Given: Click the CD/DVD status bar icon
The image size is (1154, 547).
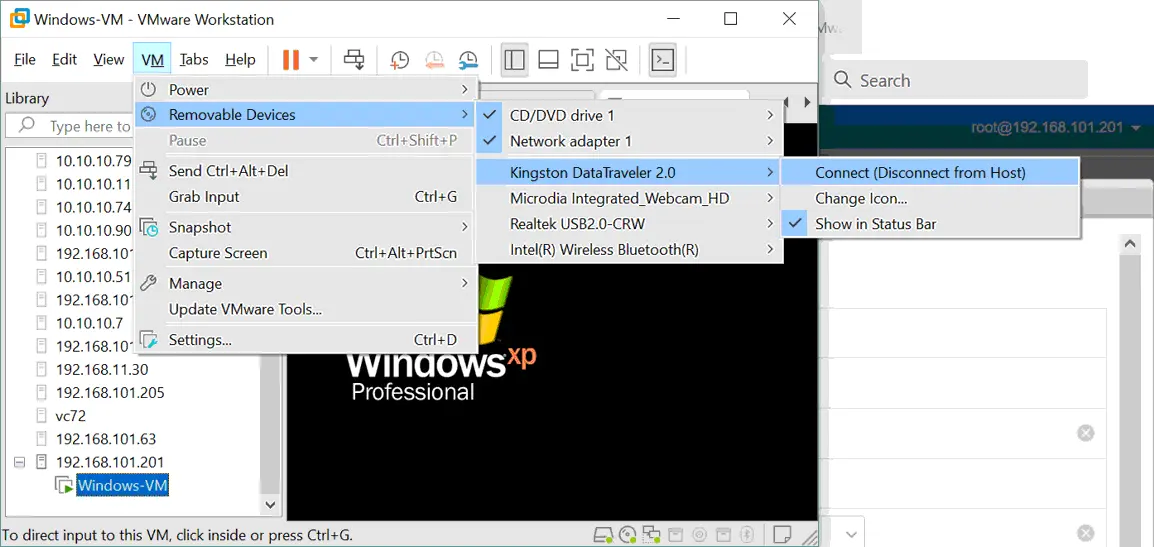Looking at the screenshot, I should [628, 534].
